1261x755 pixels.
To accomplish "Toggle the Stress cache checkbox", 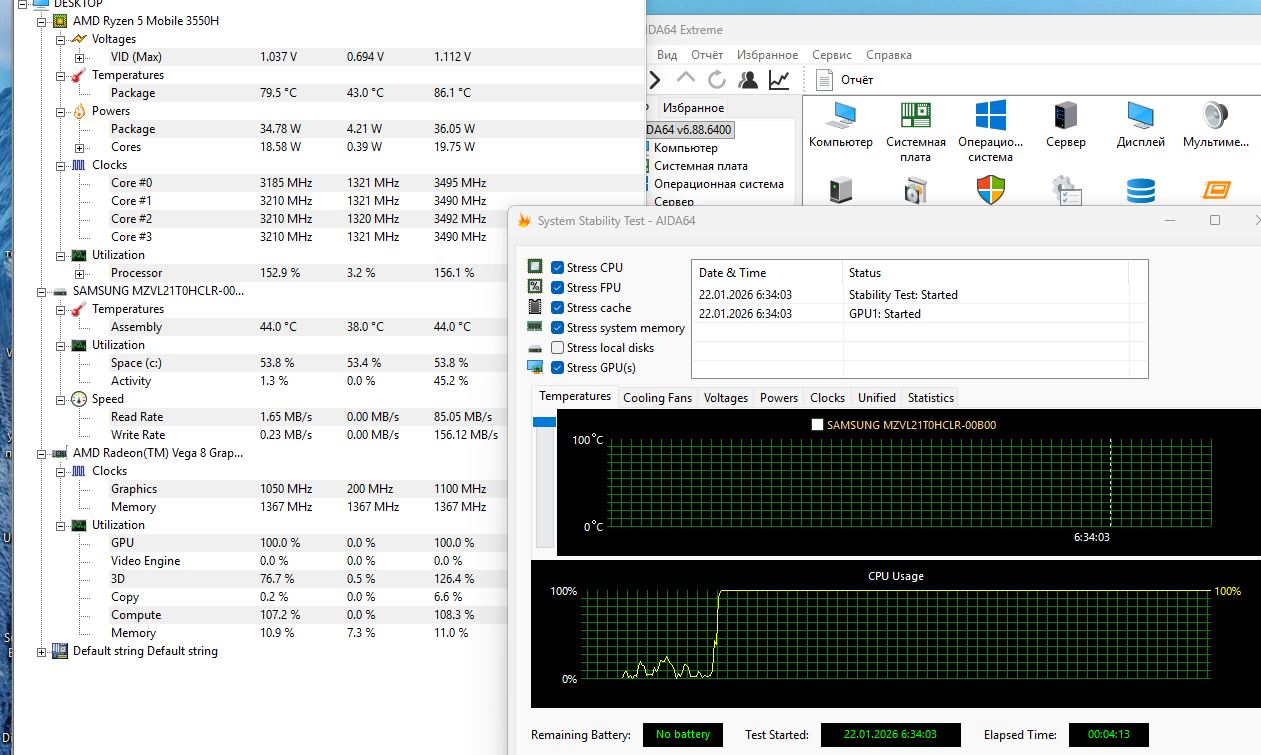I will pos(558,307).
